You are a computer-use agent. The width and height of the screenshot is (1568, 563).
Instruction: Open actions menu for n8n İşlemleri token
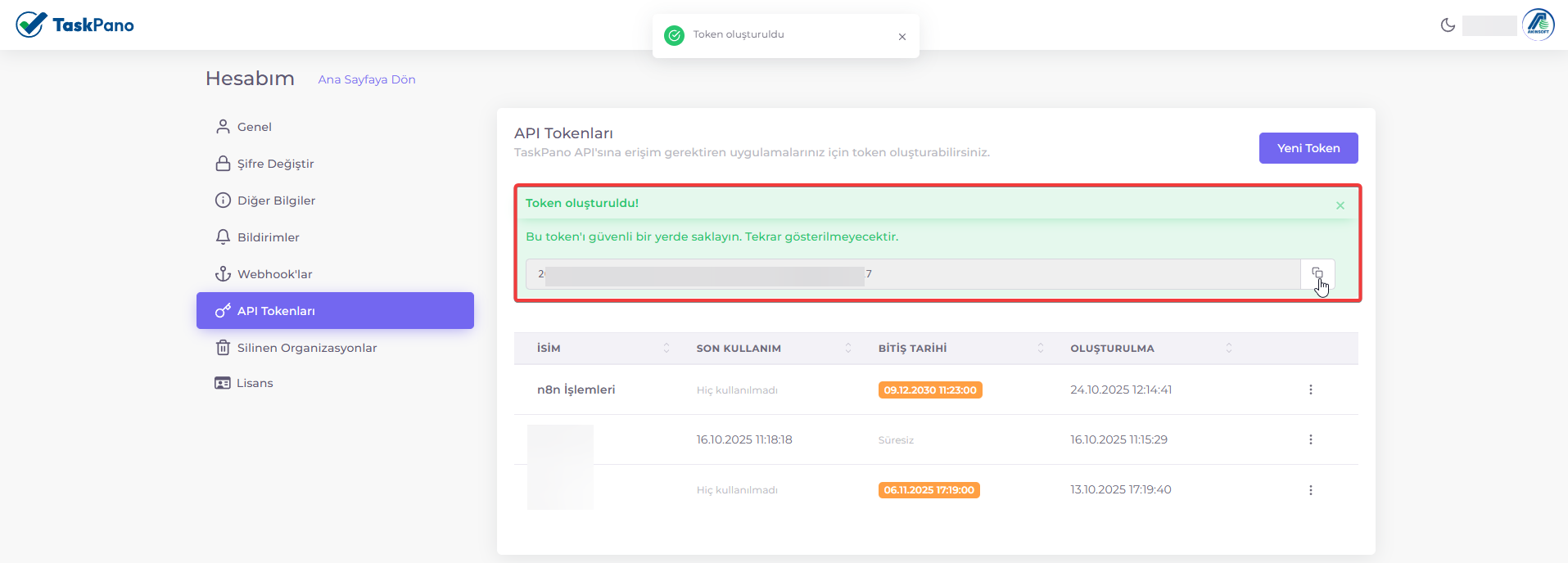click(1310, 390)
